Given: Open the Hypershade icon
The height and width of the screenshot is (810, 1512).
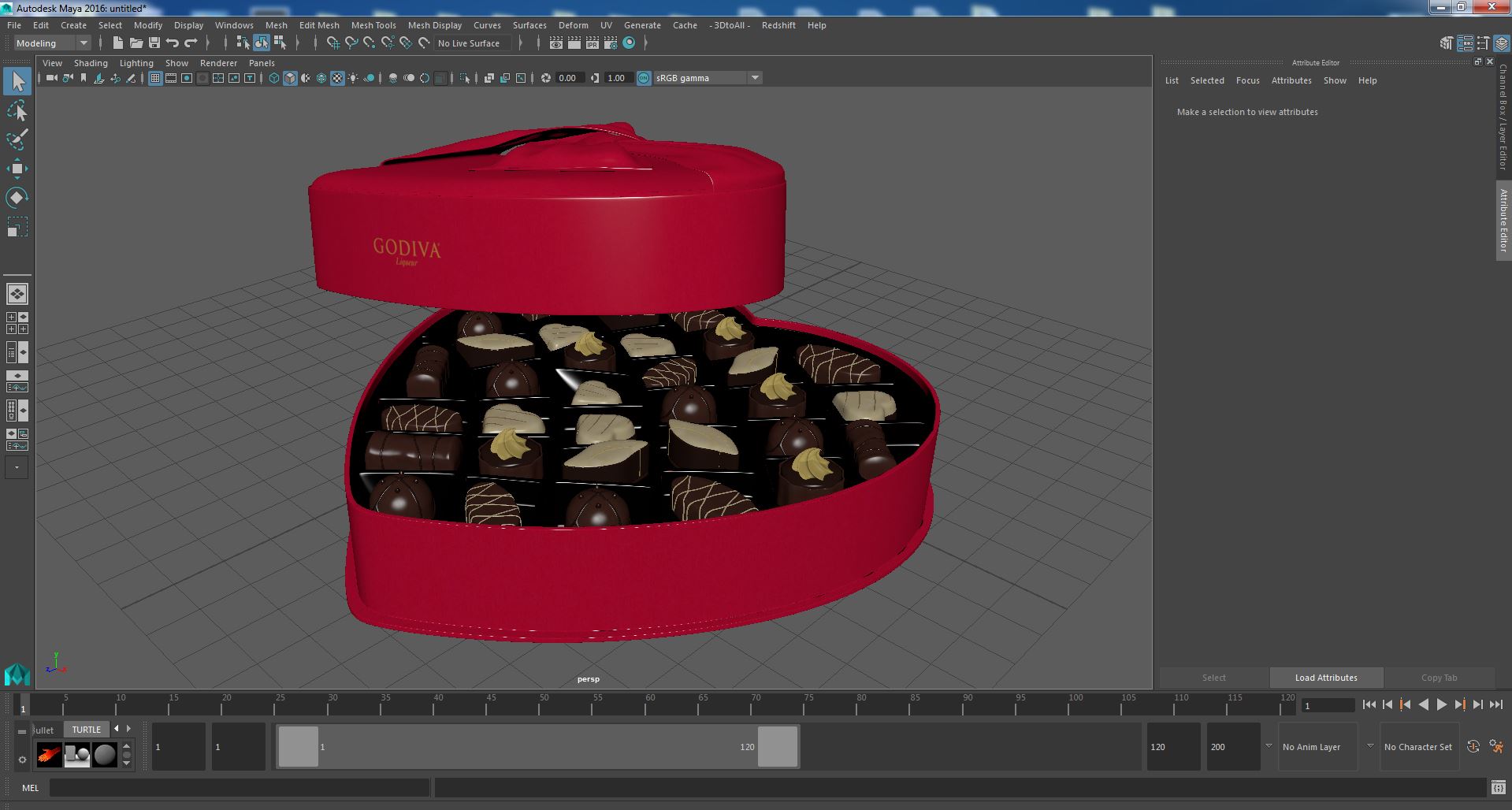Looking at the screenshot, I should [x=629, y=43].
